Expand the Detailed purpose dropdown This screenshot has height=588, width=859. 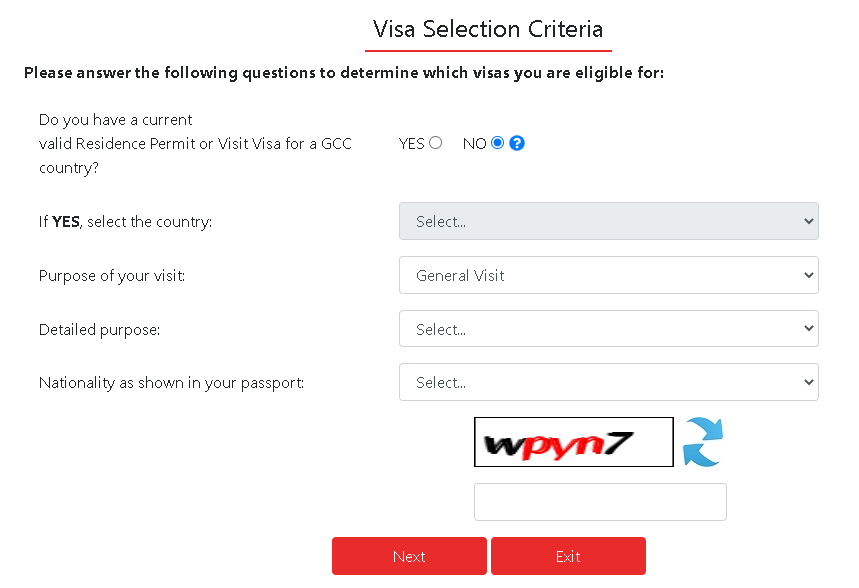pos(609,329)
